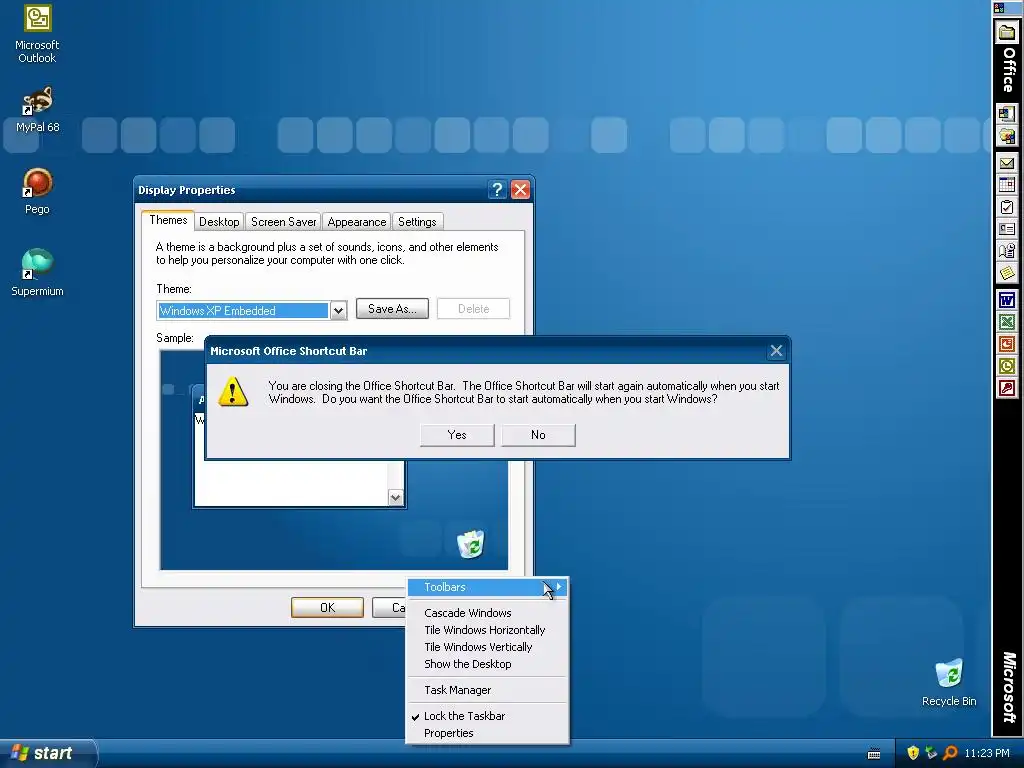The height and width of the screenshot is (768, 1024).
Task: Click the Office folder icon on Shortcut Bar
Action: pyautogui.click(x=1006, y=33)
